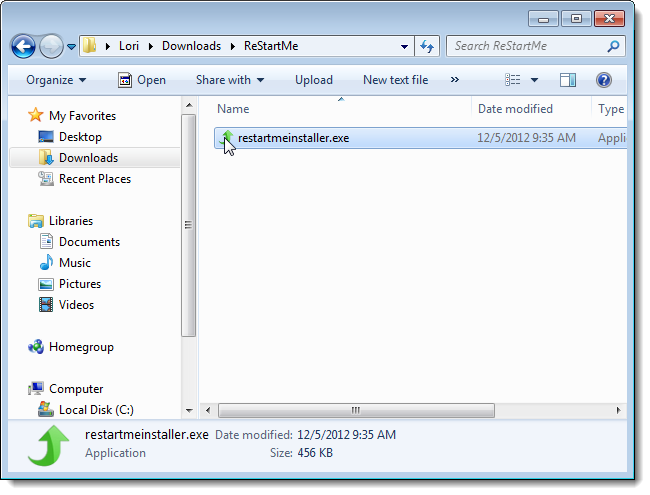Select Libraries in navigation pane
The image size is (650, 495).
tap(71, 221)
